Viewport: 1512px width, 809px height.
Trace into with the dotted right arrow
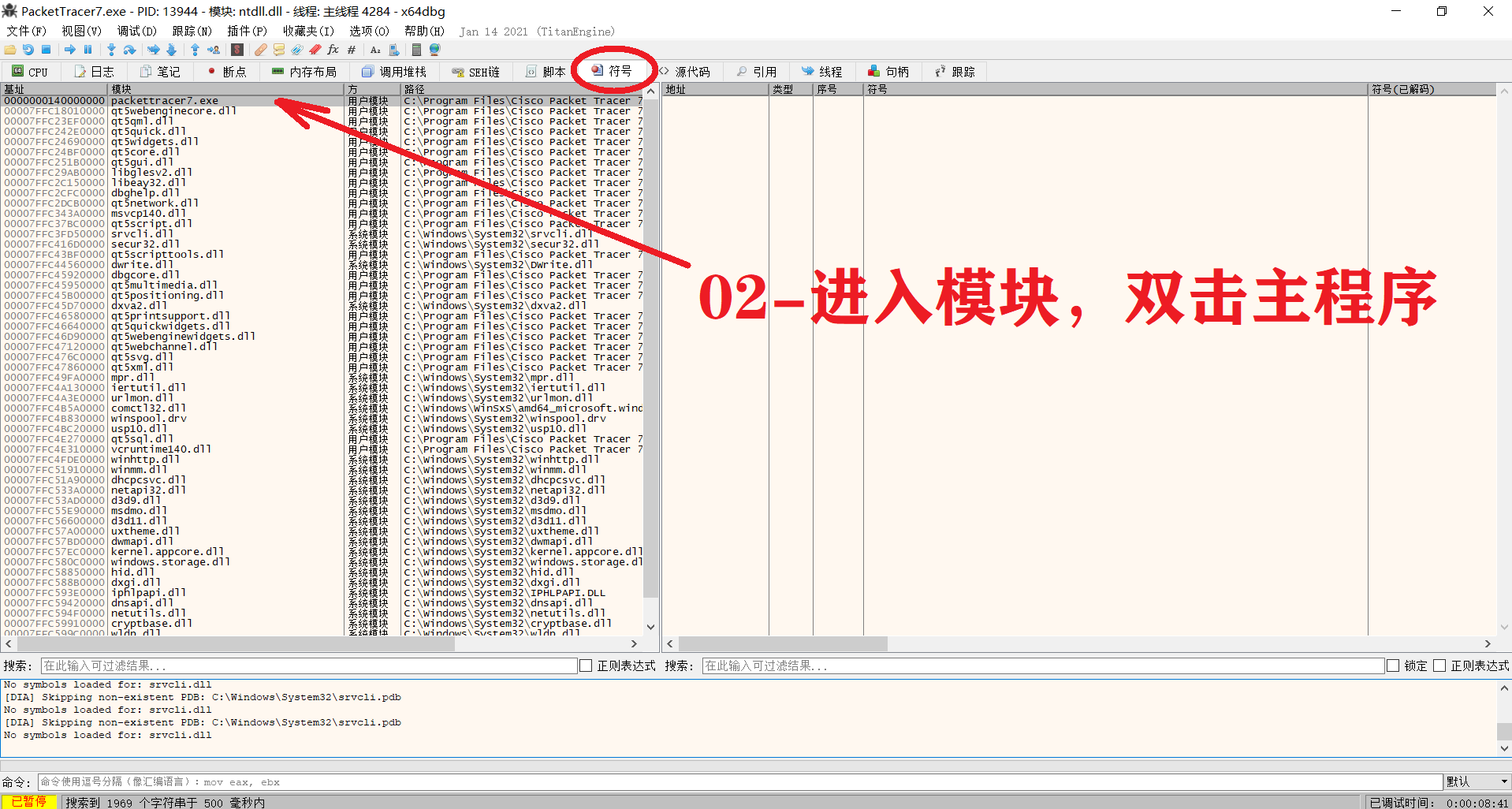154,50
